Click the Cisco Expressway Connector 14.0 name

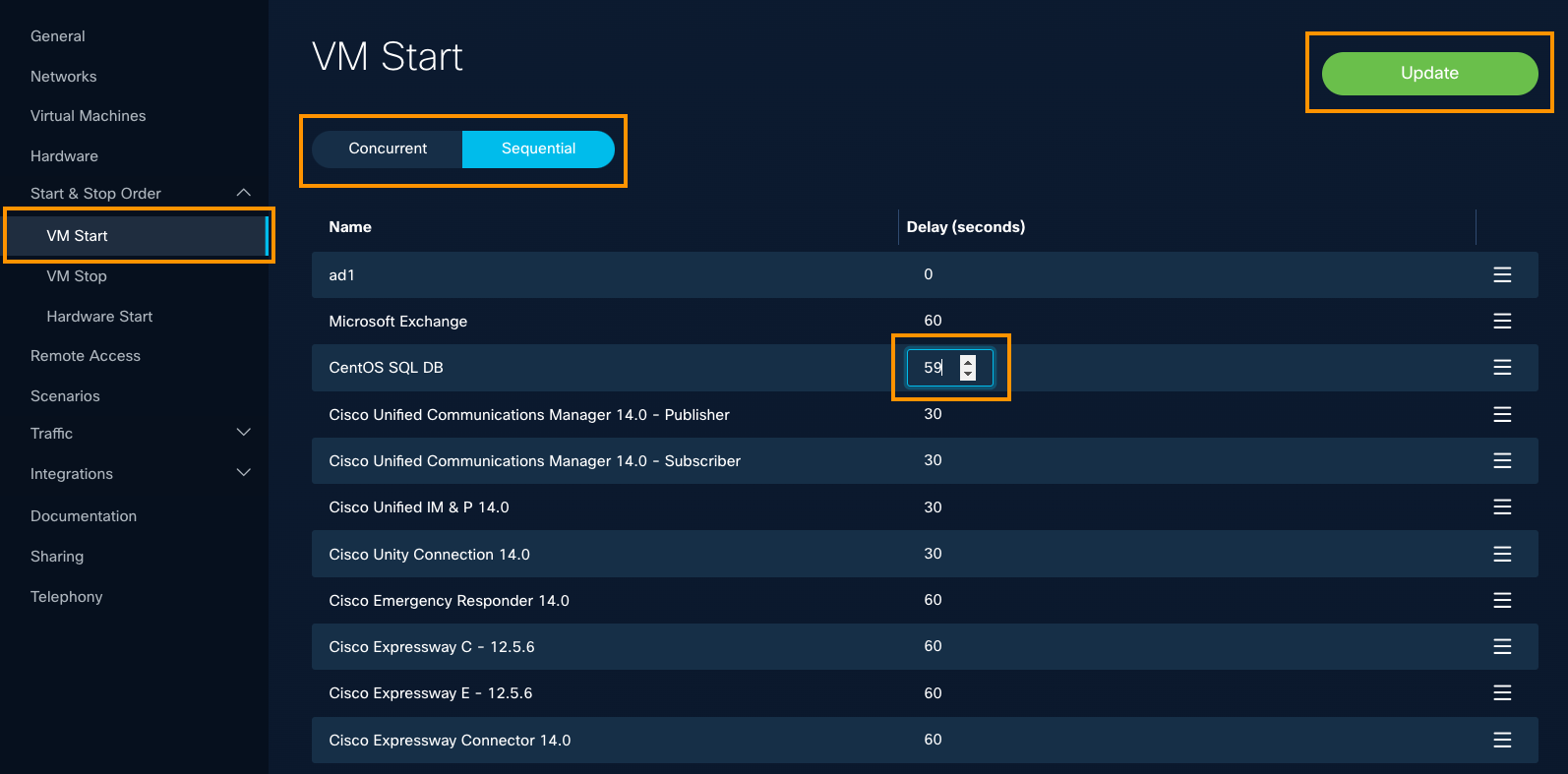[450, 741]
